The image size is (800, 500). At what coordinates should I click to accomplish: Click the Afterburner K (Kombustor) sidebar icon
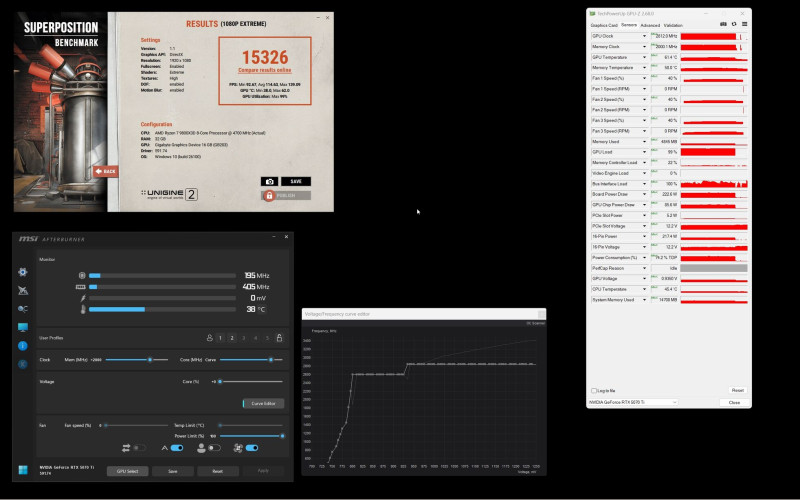pos(22,364)
